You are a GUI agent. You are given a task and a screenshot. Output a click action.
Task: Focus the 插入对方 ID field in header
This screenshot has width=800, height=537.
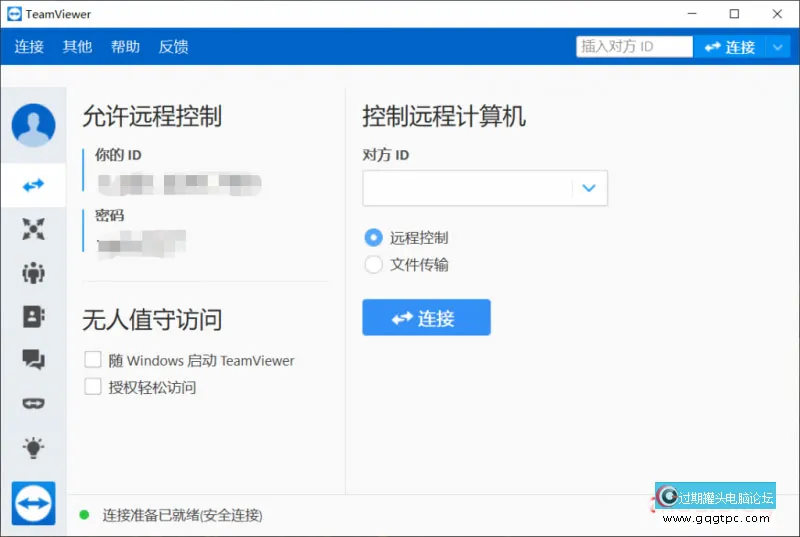coord(634,46)
